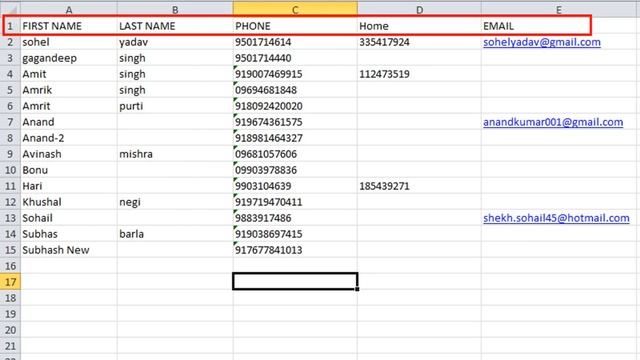
Task: Select the cell containing Hari
Action: click(69, 186)
